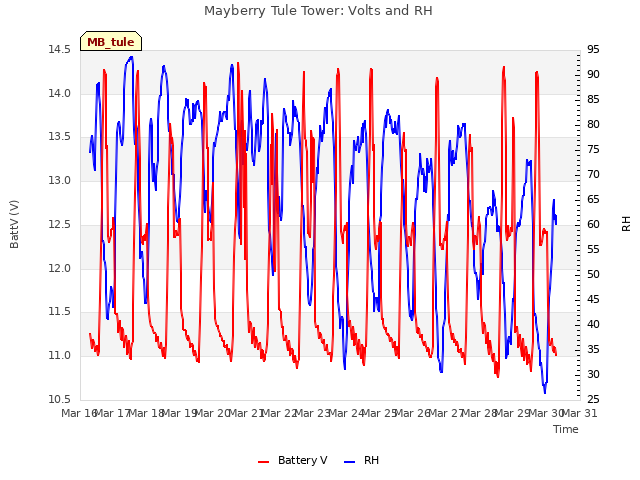640x480 pixels.
Task: Click the 70 tick on RH axis
Action: coord(593,175)
